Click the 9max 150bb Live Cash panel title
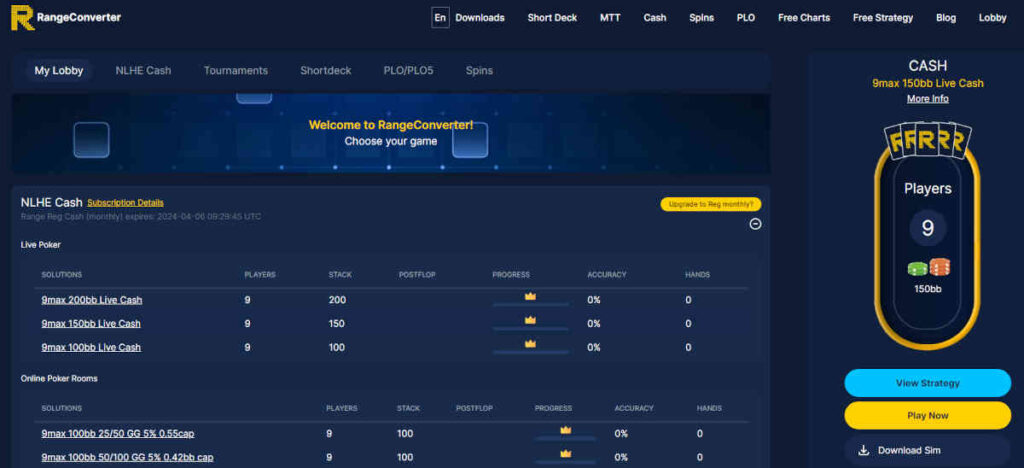This screenshot has width=1024, height=468. click(927, 84)
